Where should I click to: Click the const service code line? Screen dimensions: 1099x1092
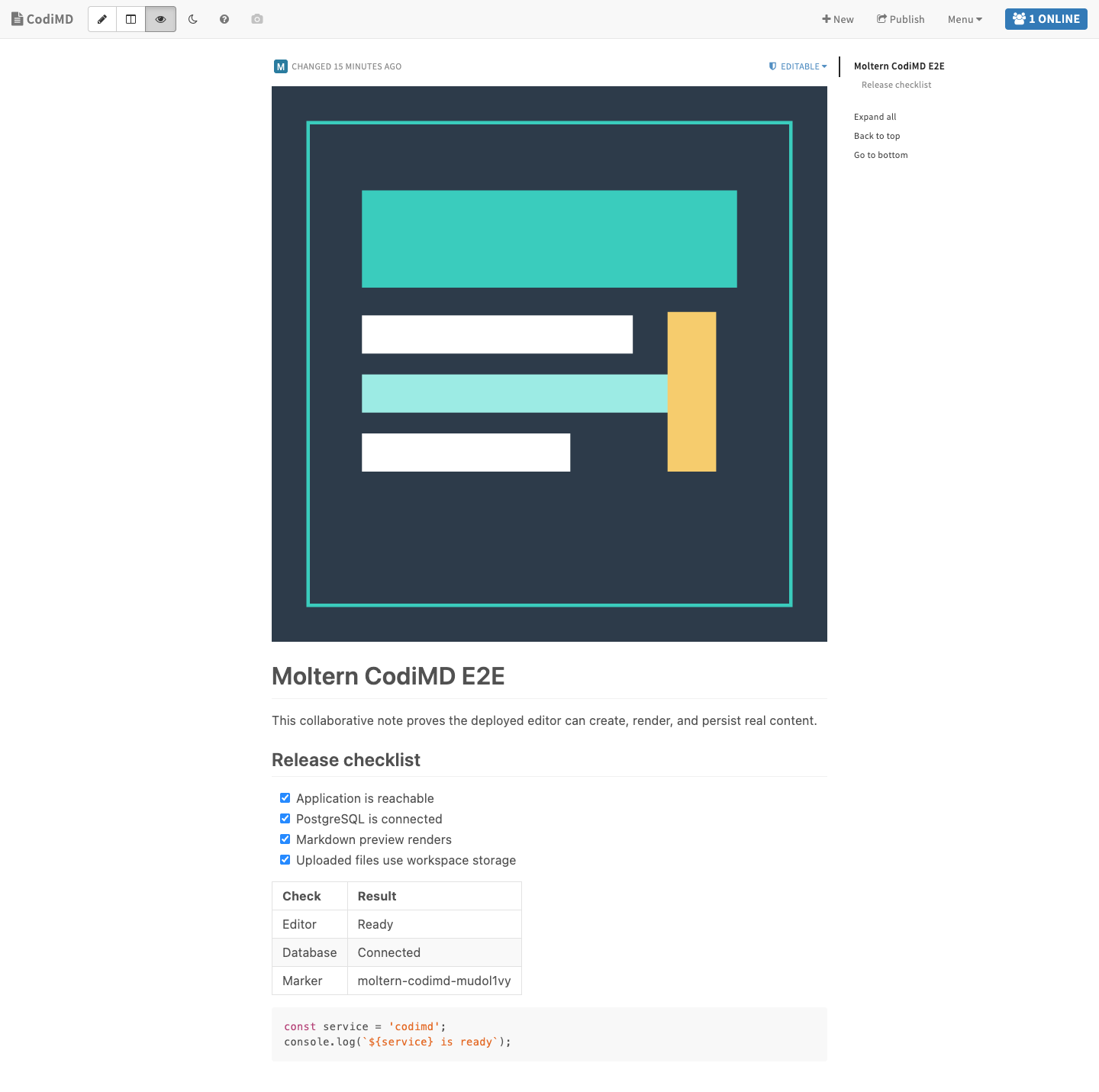(365, 1026)
